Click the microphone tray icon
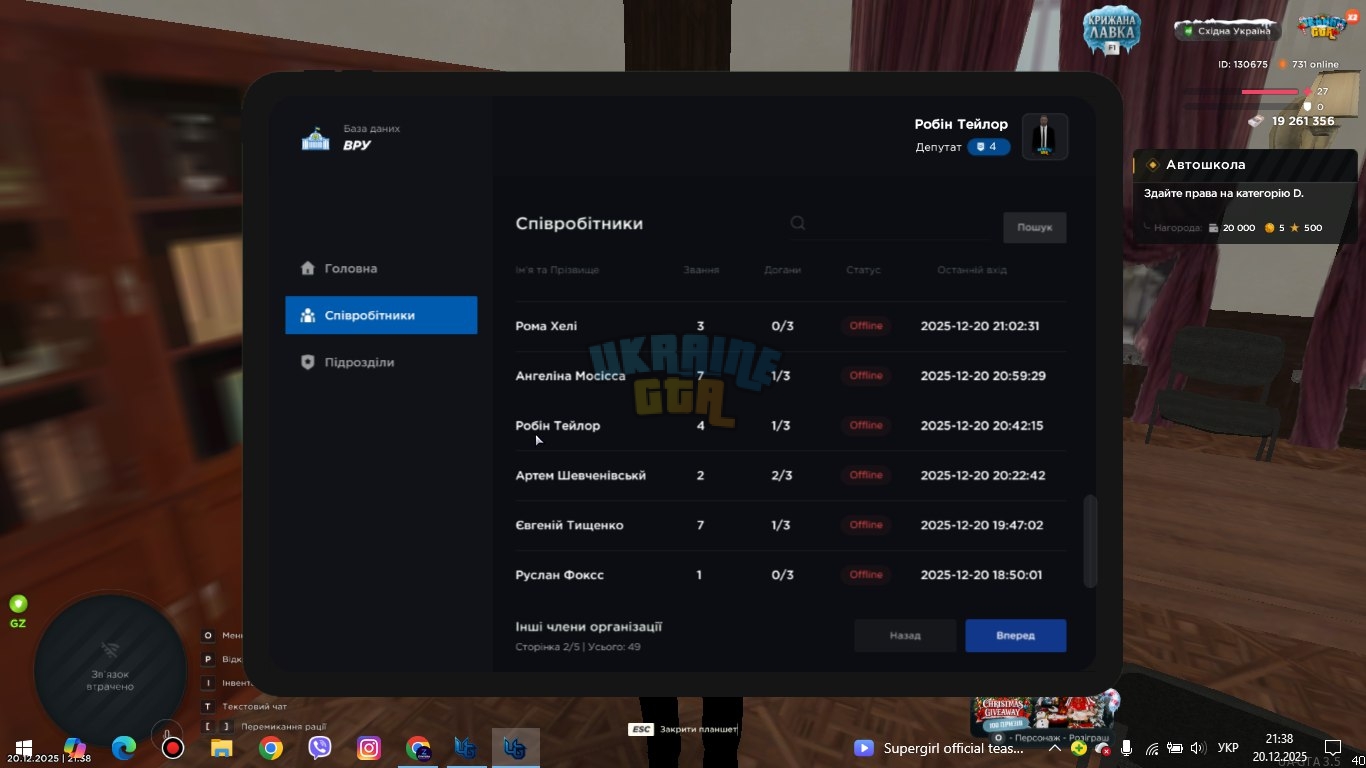 click(x=1127, y=748)
